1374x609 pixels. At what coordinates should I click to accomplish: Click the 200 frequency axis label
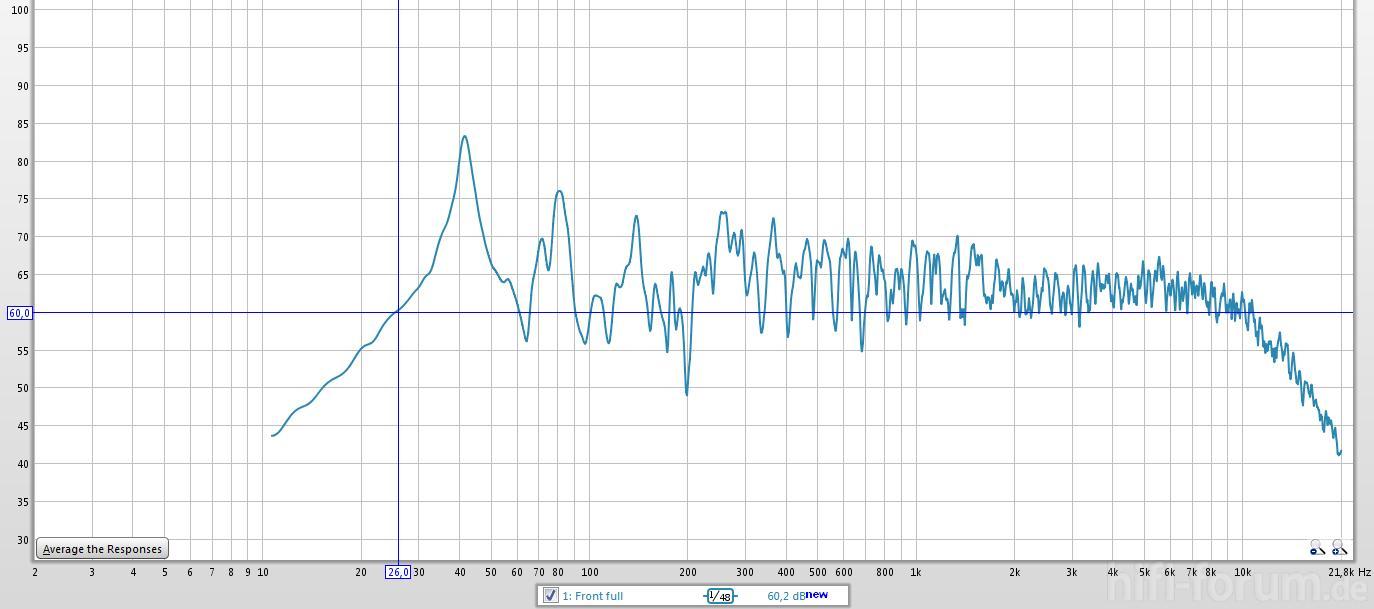pos(687,572)
